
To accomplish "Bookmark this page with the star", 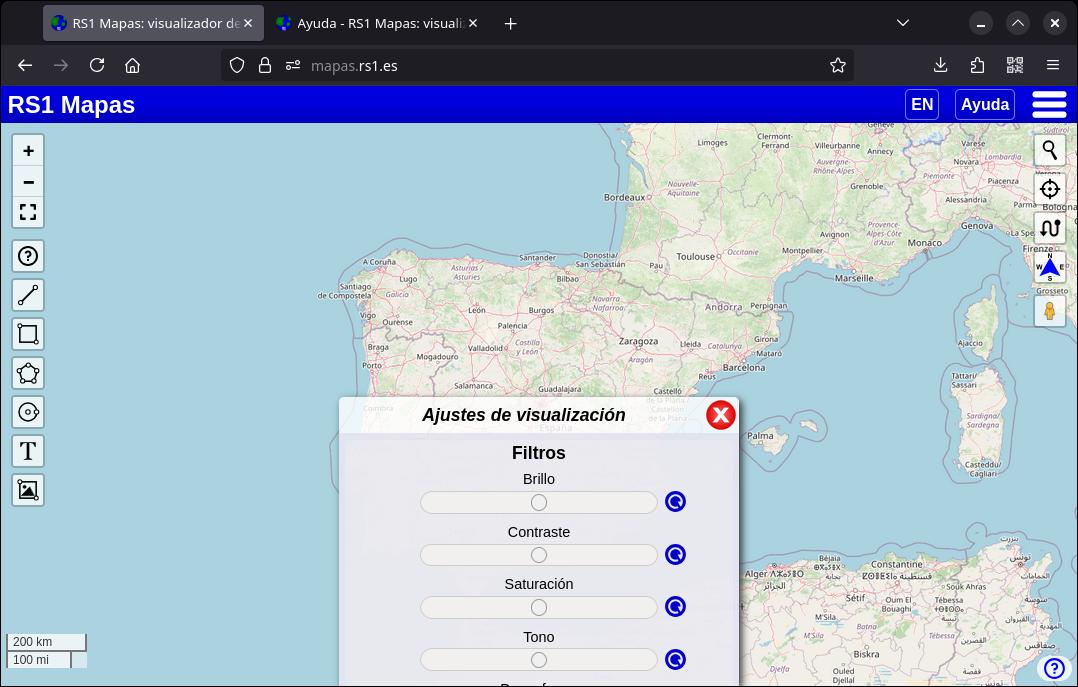I will [837, 65].
